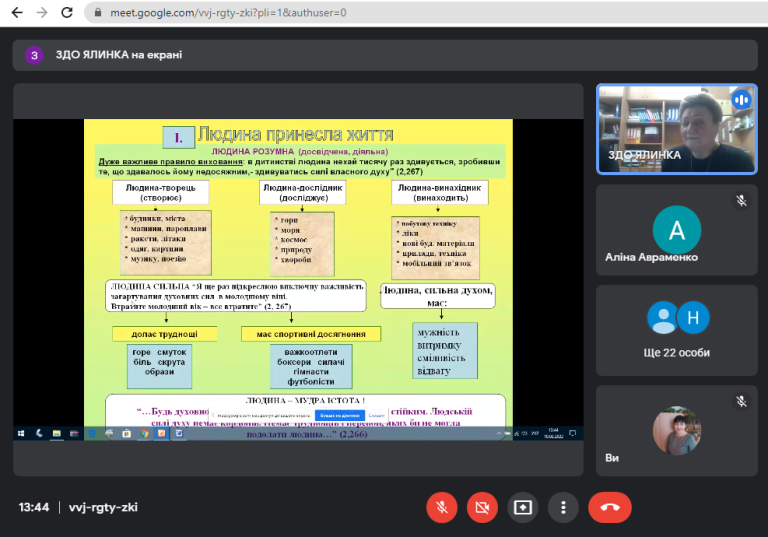This screenshot has height=537, width=768.
Task: Click the ЗДО ЯЛИНКА name label
Action: coord(644,155)
